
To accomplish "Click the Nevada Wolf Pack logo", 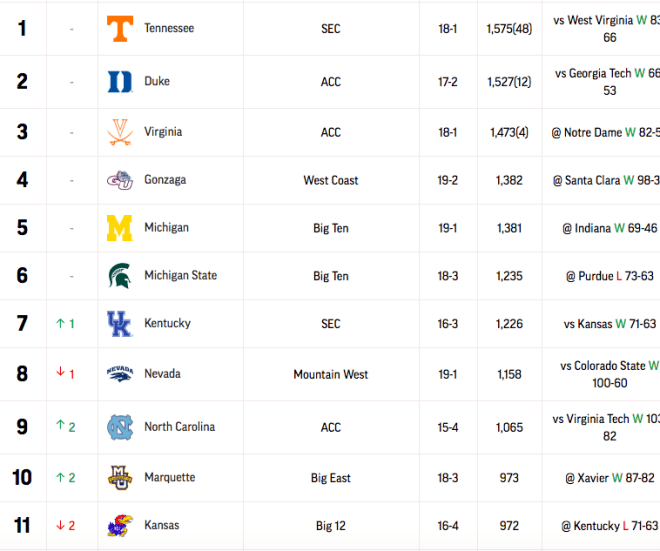I will coord(120,374).
